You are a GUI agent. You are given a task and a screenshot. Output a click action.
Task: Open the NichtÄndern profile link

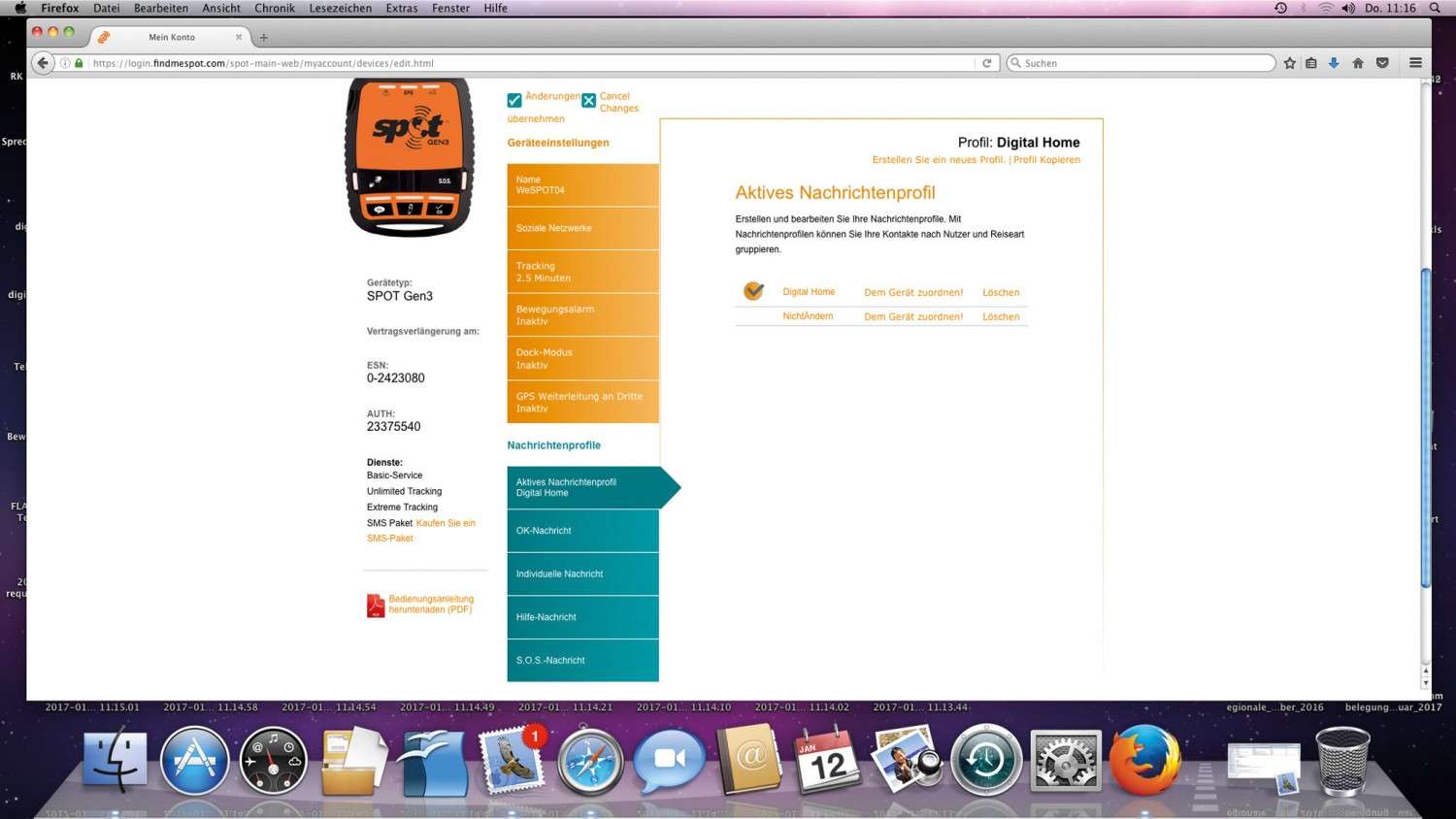pyautogui.click(x=808, y=316)
